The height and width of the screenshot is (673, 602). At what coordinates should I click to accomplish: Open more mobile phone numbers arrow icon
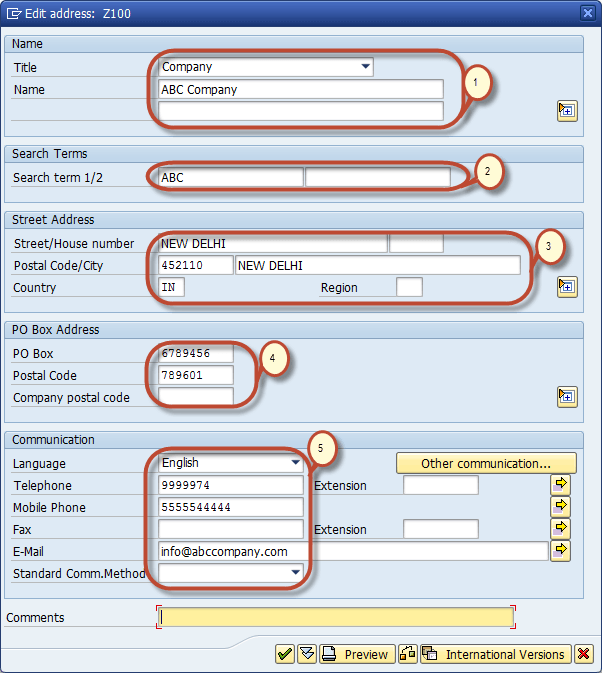click(x=561, y=507)
